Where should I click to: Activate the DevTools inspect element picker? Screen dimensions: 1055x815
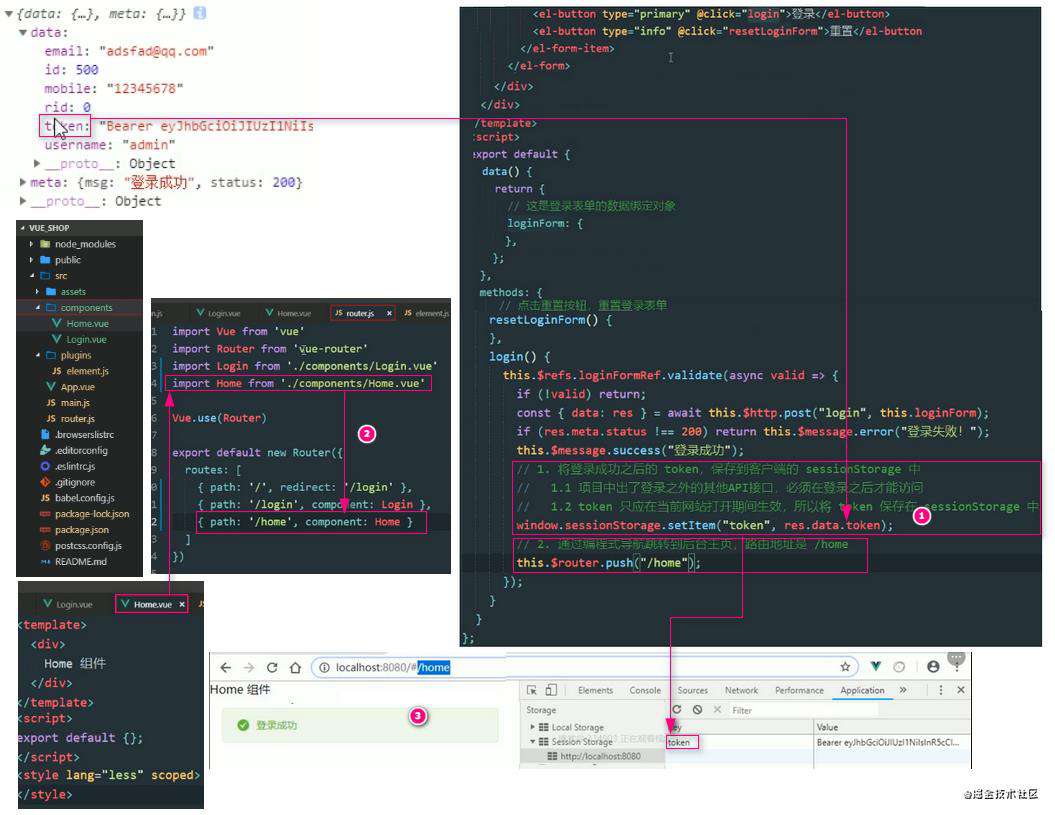pos(532,690)
